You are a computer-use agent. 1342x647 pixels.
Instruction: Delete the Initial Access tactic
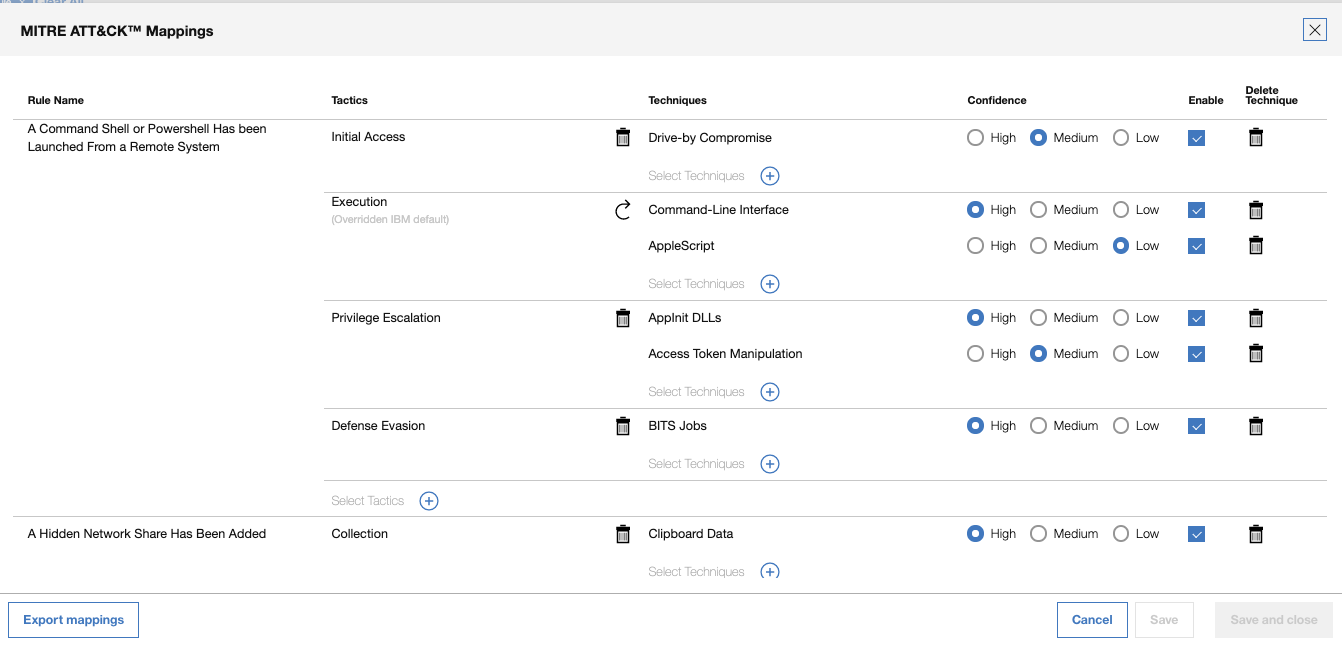coord(623,138)
